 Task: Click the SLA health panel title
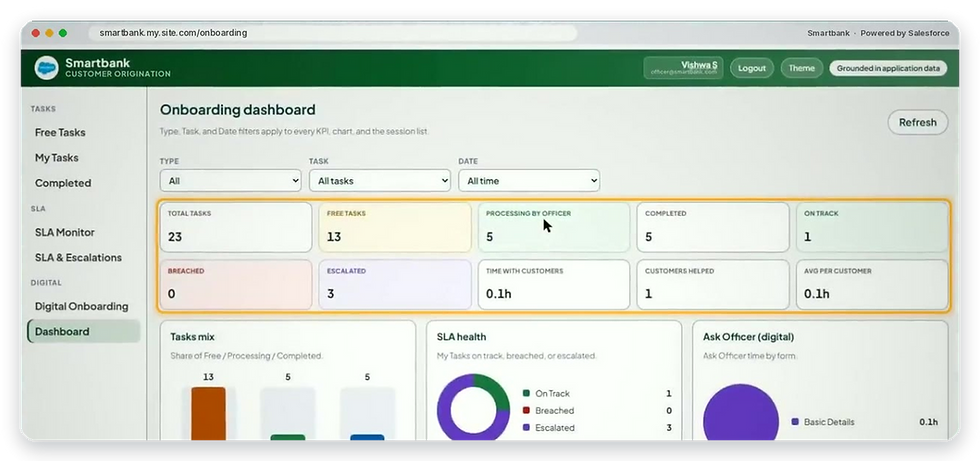[461, 337]
